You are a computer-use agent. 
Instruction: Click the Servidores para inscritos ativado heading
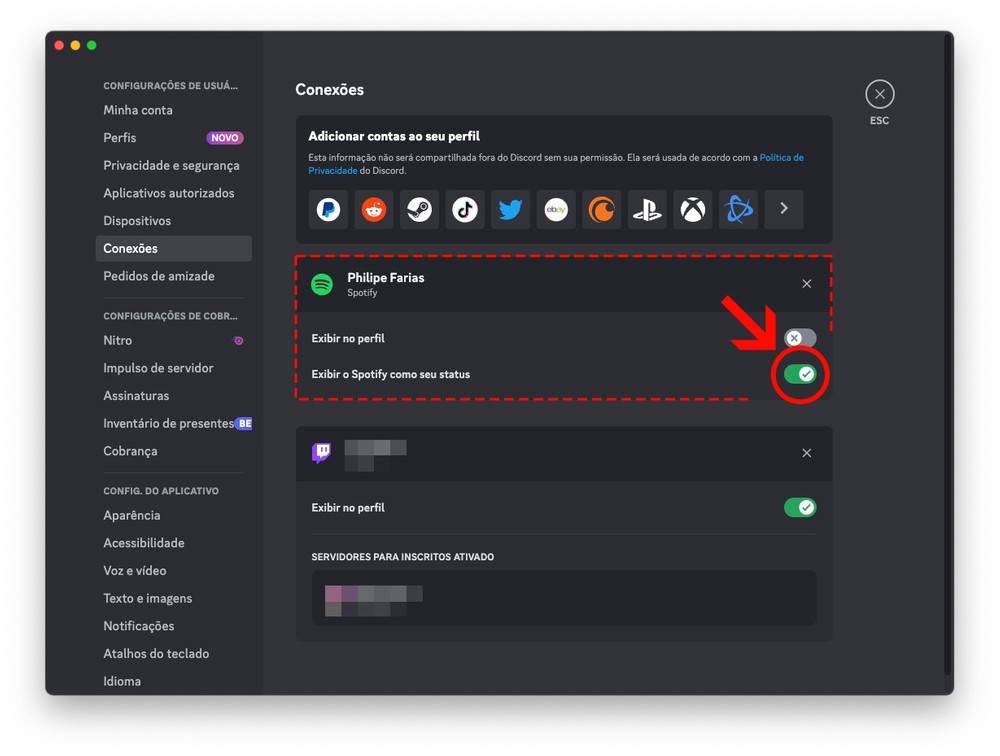click(402, 557)
